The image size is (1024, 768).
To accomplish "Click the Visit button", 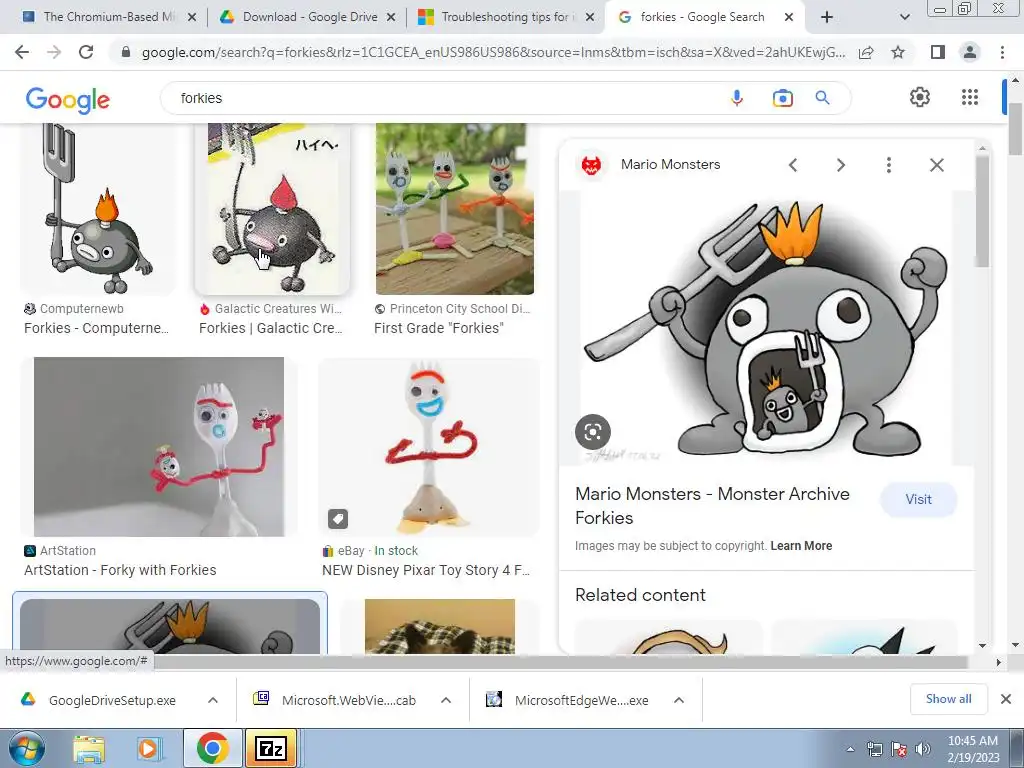I will click(x=918, y=500).
